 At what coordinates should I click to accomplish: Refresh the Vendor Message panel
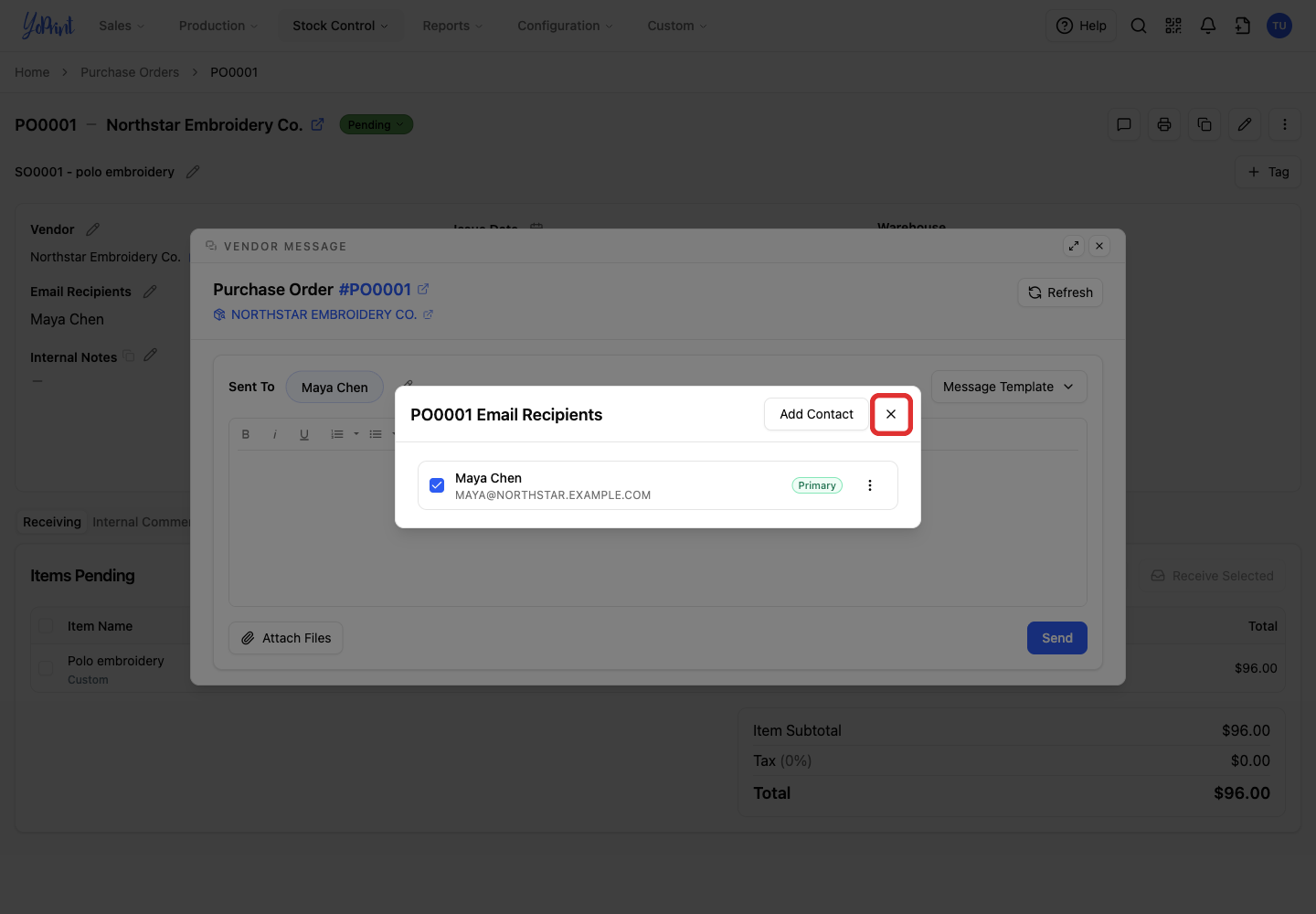pos(1060,292)
